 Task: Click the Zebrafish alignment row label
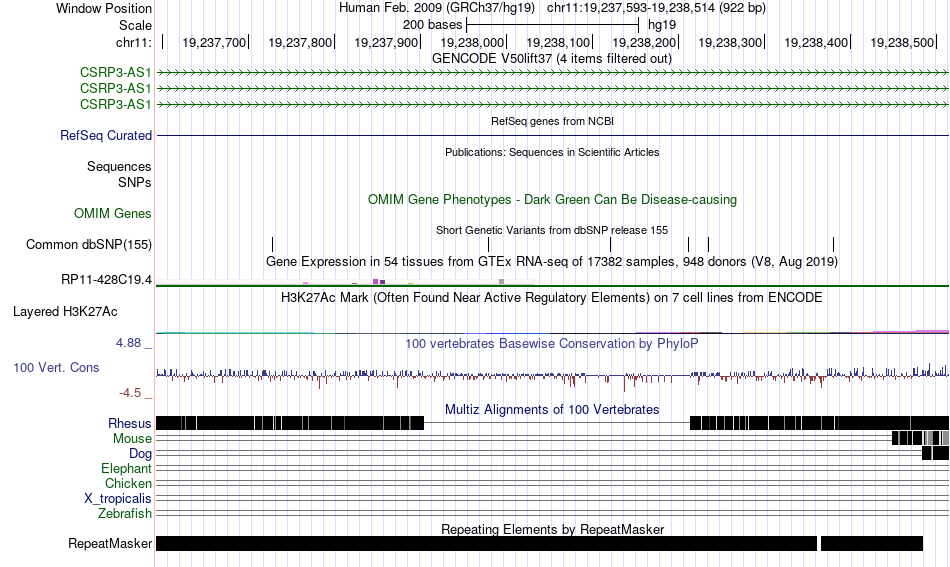click(x=124, y=514)
